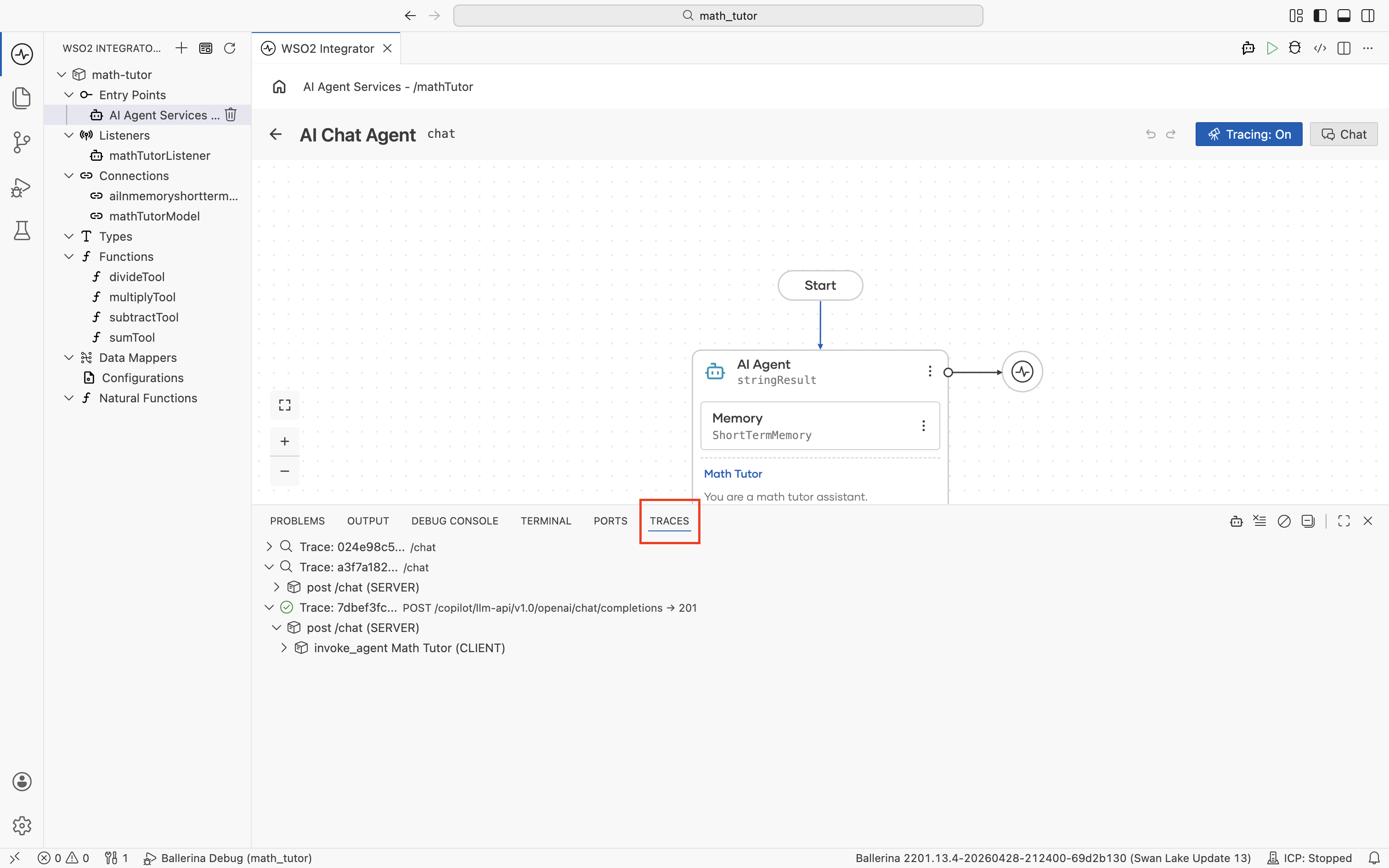The height and width of the screenshot is (868, 1389).
Task: Open Source Control view icon
Action: 22,142
